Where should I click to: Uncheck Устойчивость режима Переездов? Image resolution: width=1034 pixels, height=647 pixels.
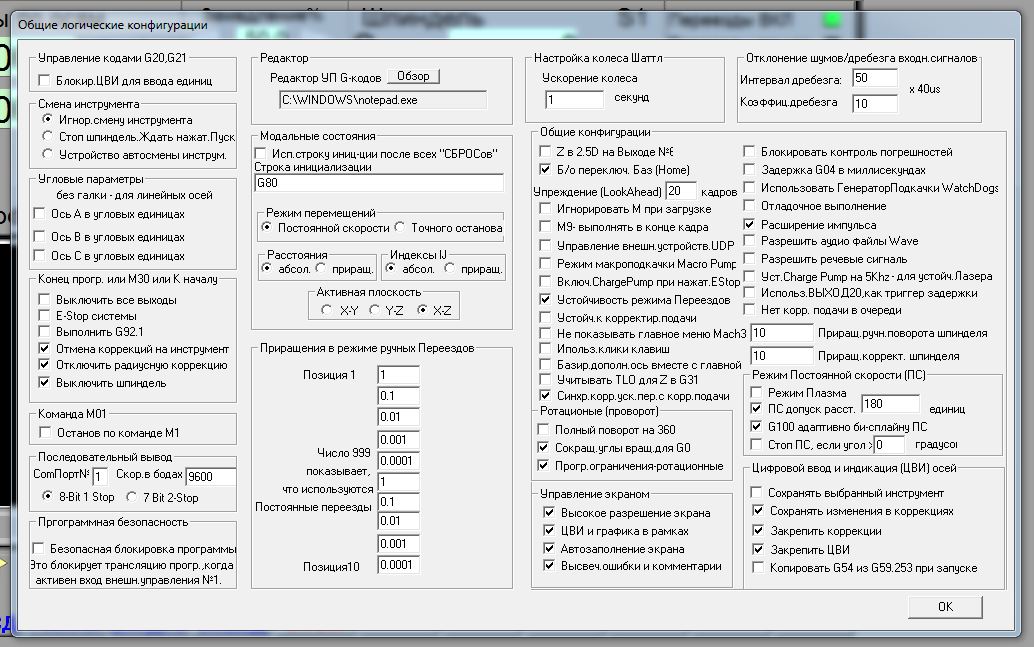pos(545,299)
